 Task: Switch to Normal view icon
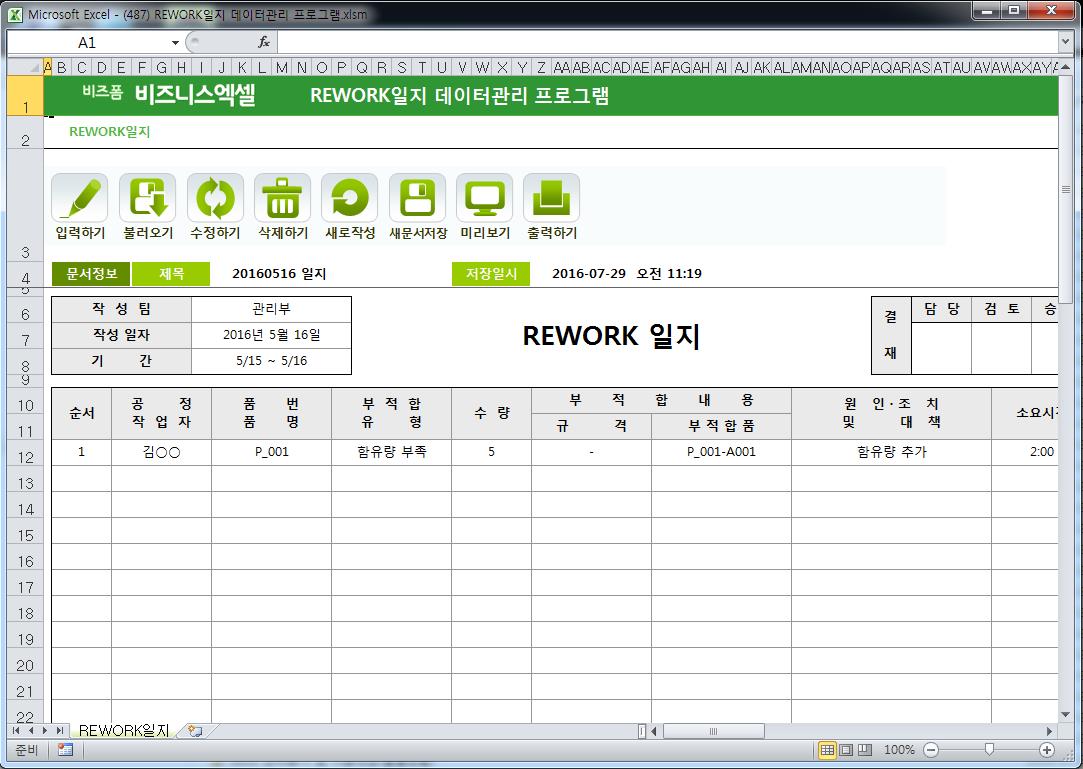tap(827, 750)
